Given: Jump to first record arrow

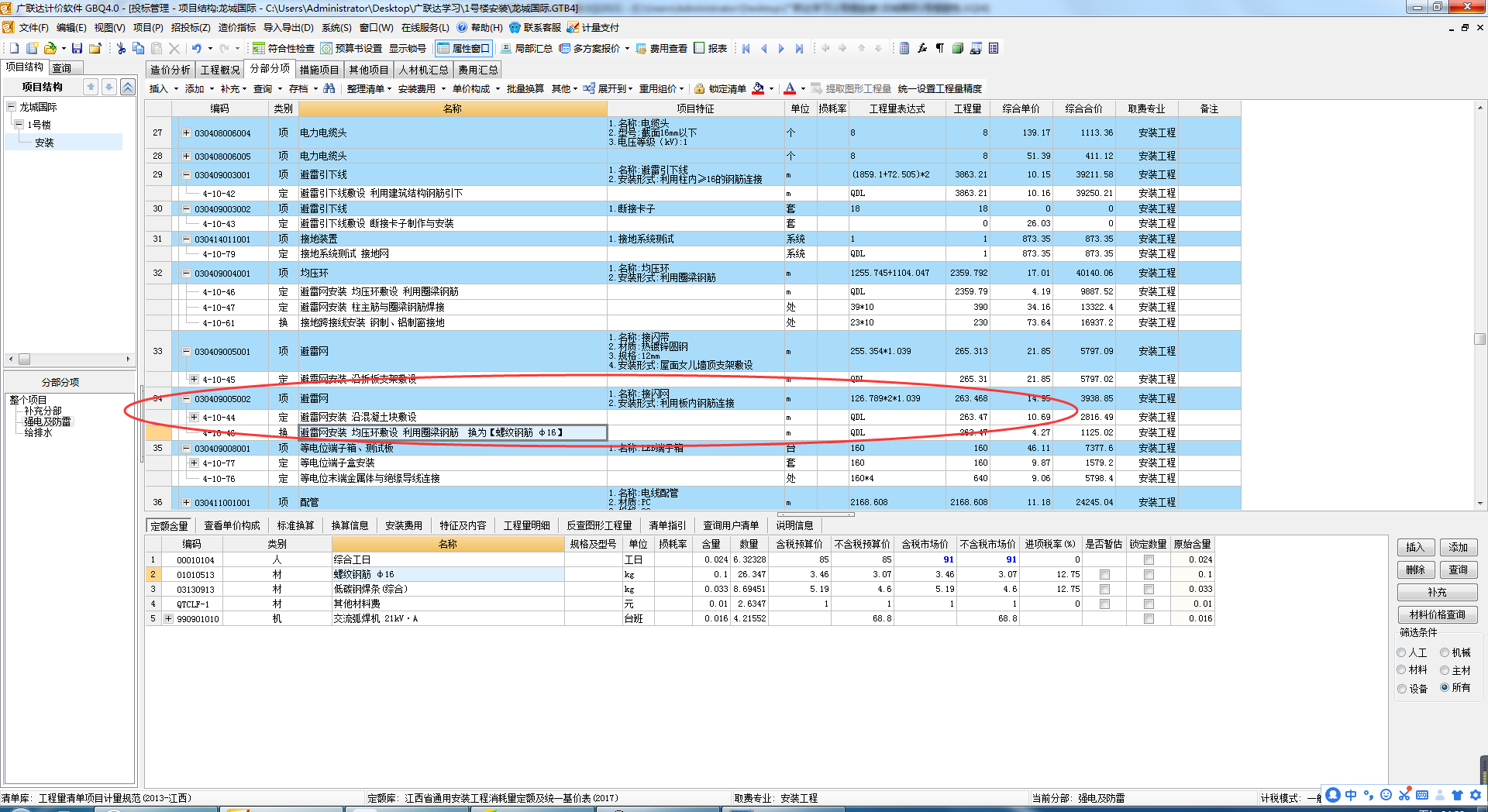Looking at the screenshot, I should (x=746, y=48).
